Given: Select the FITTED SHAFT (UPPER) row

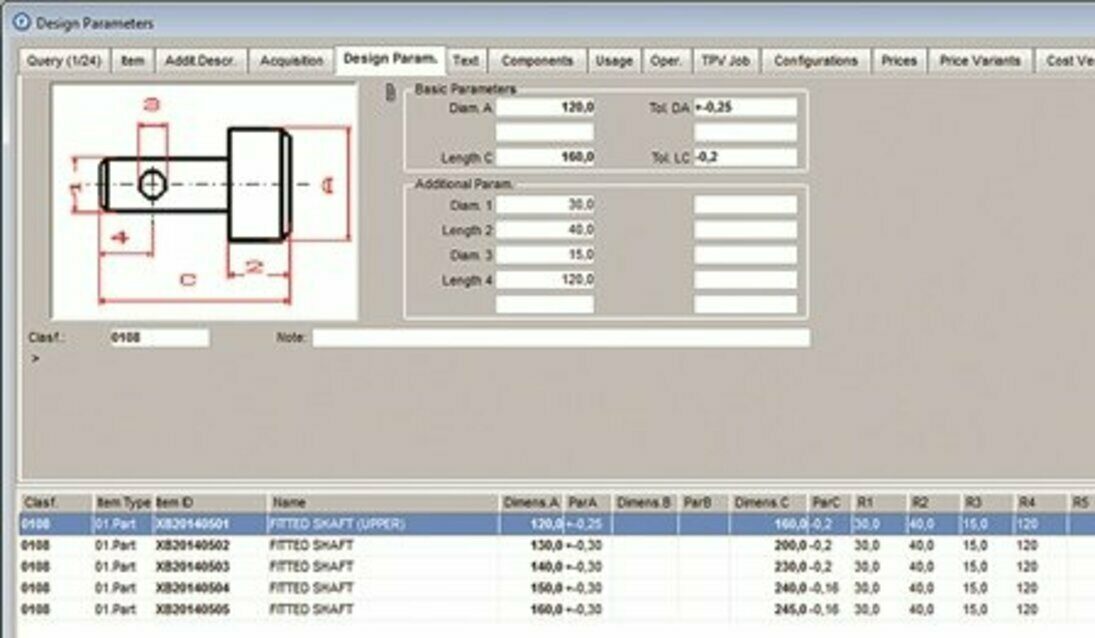Looking at the screenshot, I should point(337,524).
